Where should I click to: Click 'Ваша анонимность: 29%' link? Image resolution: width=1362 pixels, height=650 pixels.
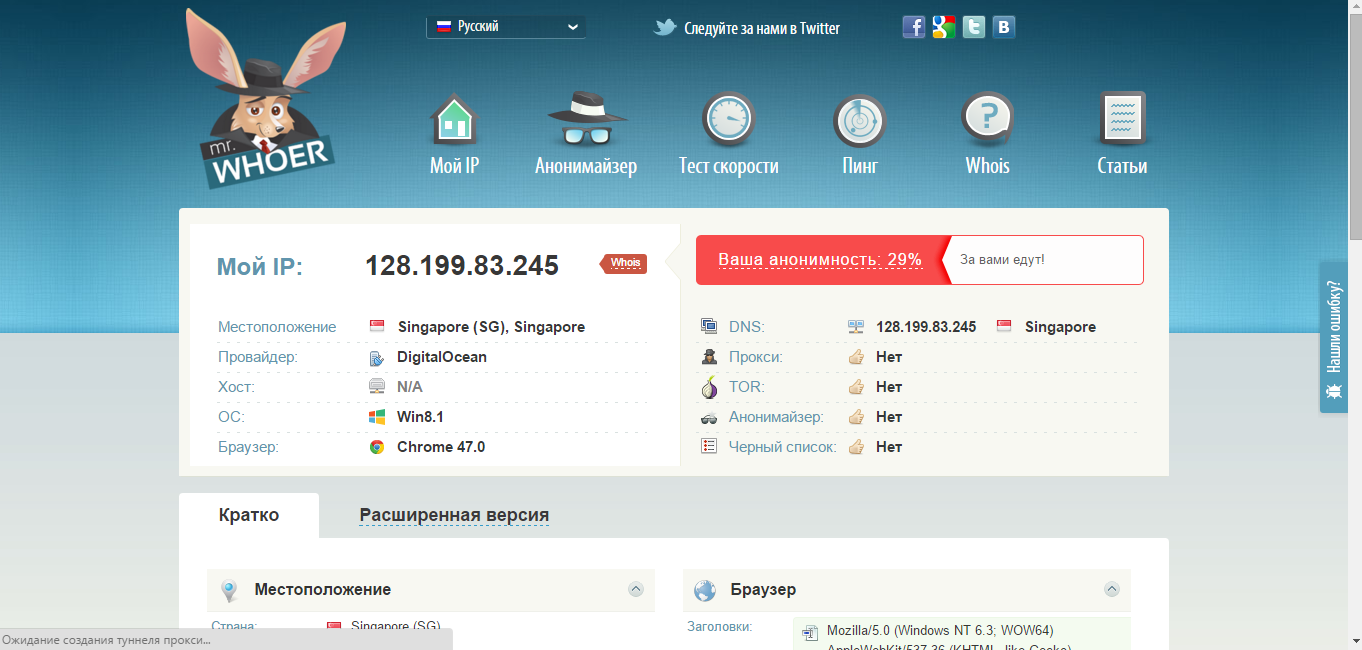(x=819, y=260)
